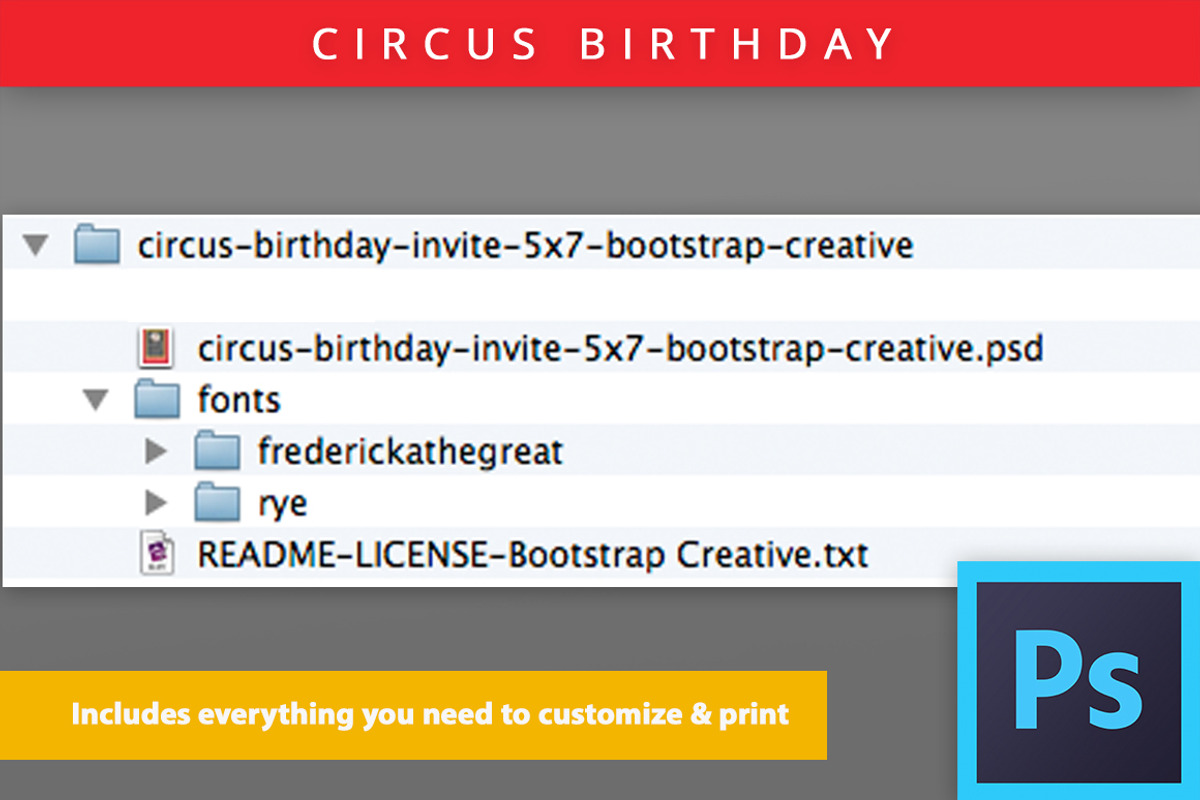Click the frederickathegreat folder icon
1200x800 pixels.
[216, 451]
